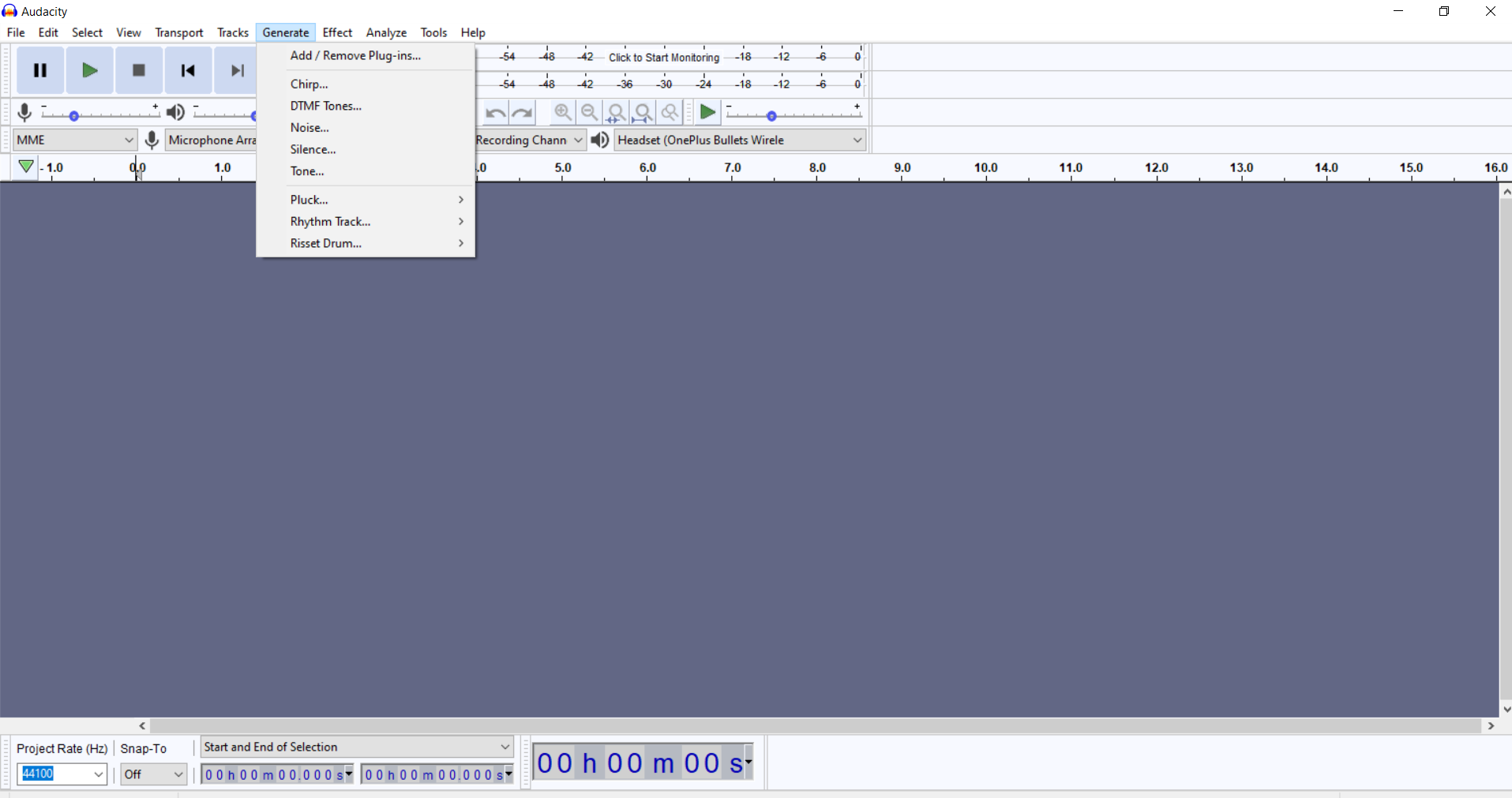Open the MME audio host dropdown

coord(75,140)
